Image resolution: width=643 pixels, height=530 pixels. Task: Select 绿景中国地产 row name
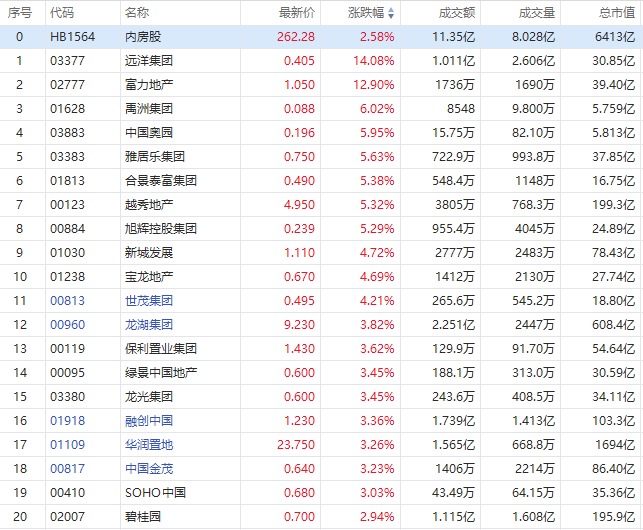point(161,372)
